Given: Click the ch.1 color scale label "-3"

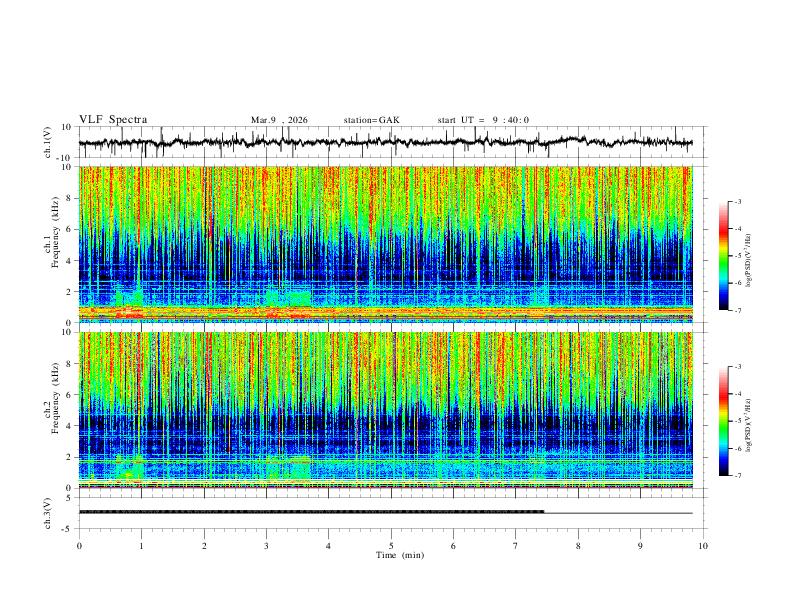Looking at the screenshot, I should pos(738,201).
